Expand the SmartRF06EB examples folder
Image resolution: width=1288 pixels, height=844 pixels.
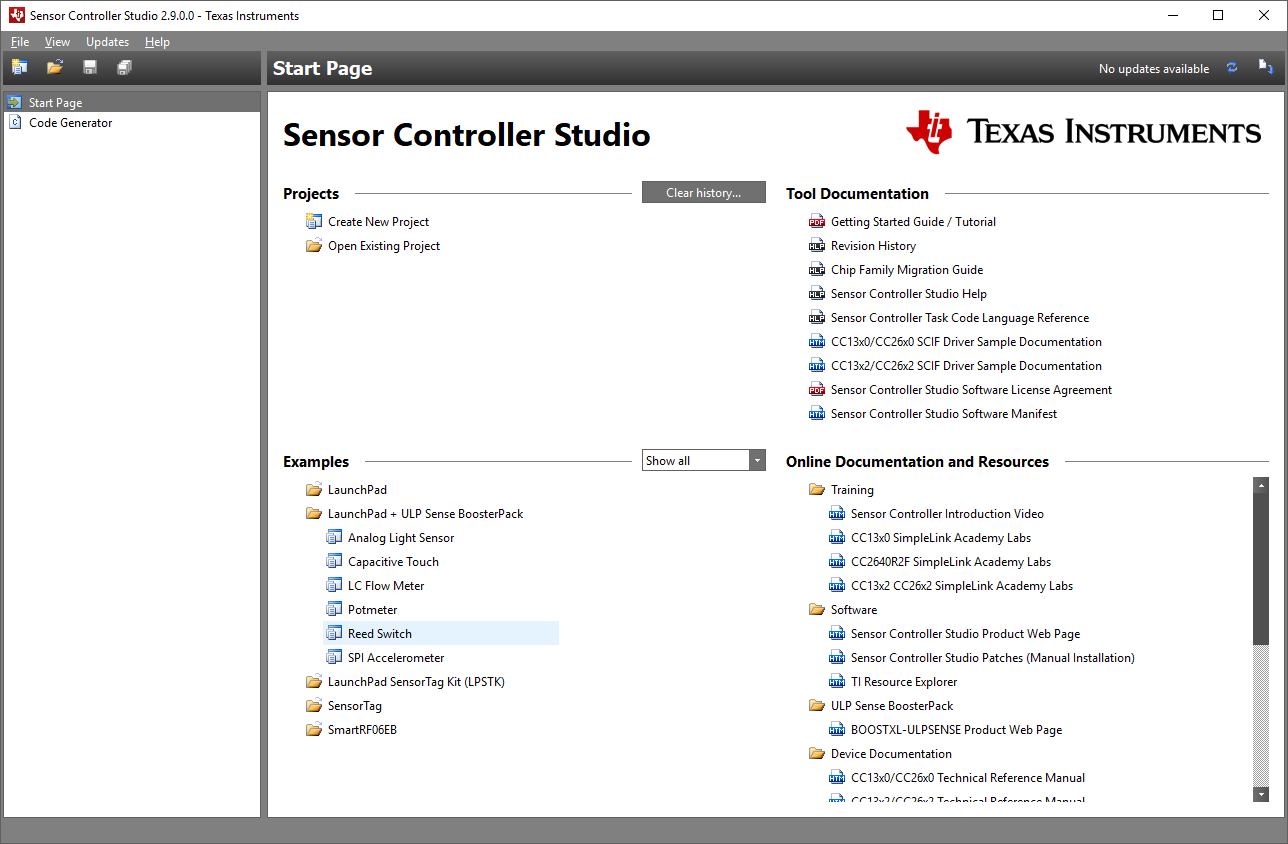click(x=362, y=730)
